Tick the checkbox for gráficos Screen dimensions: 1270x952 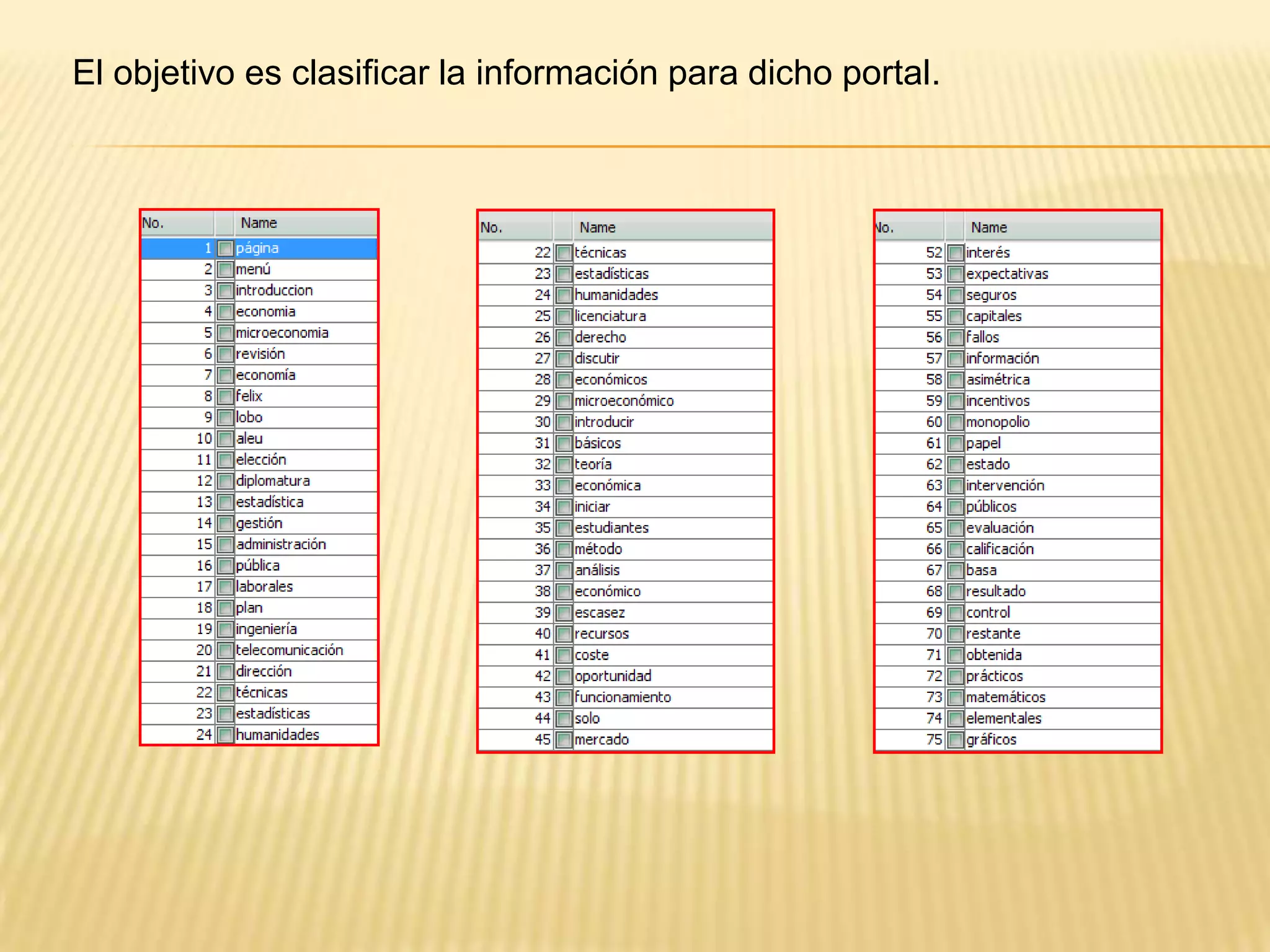(x=956, y=740)
